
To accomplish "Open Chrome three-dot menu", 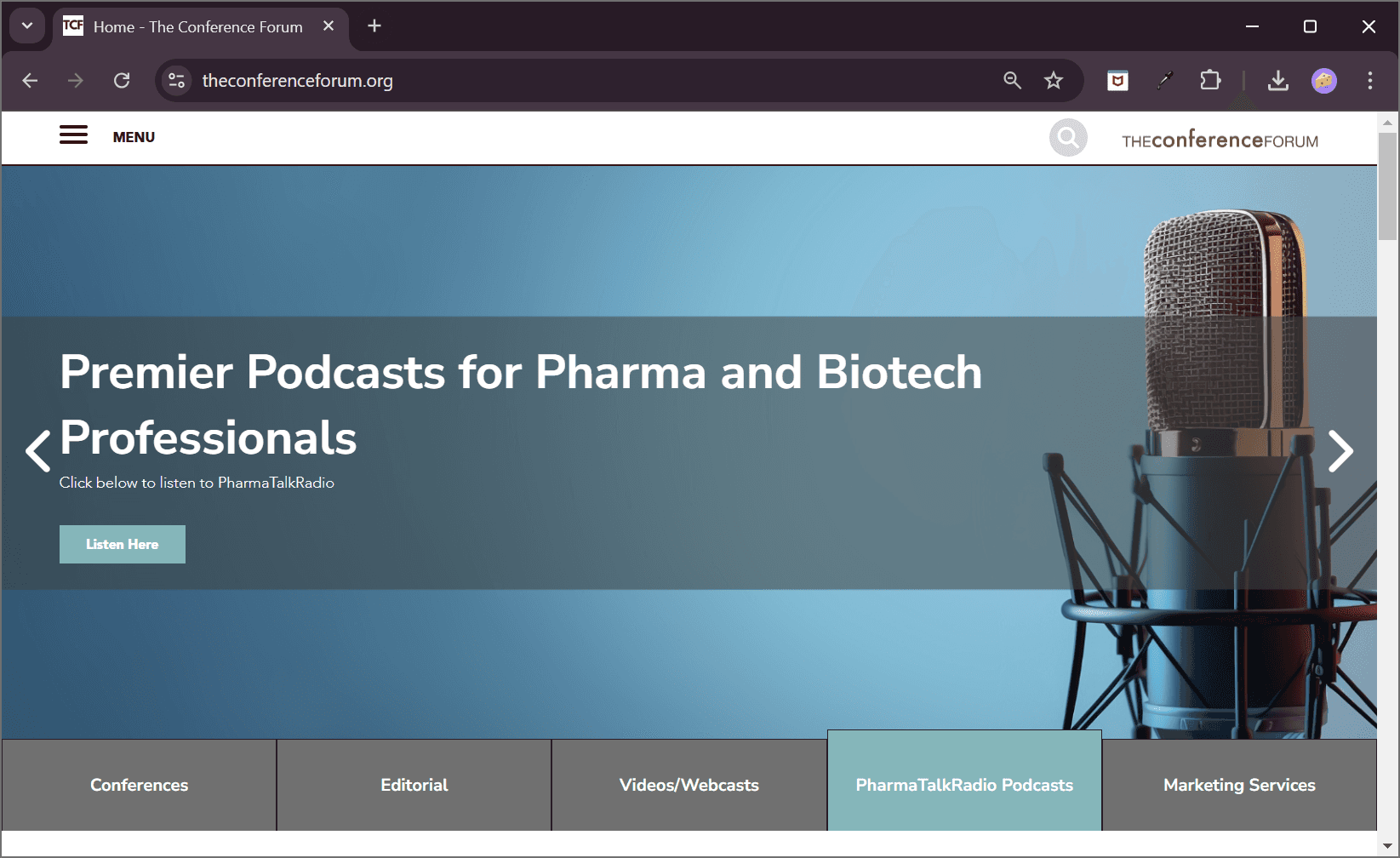I will [1369, 81].
